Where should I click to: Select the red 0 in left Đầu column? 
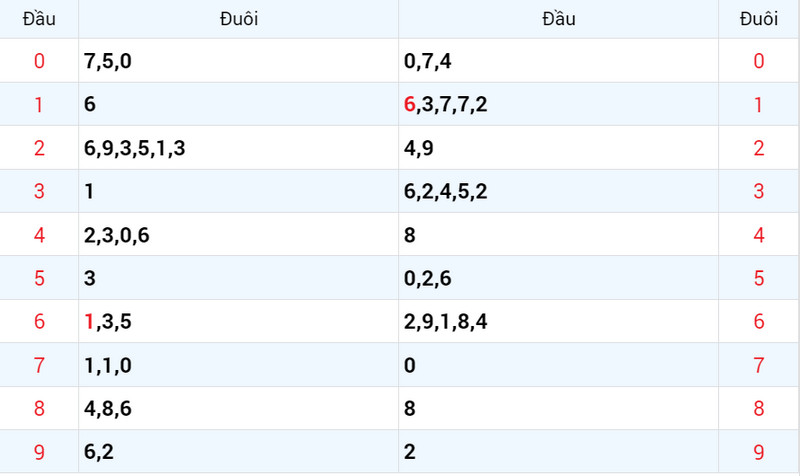(x=39, y=61)
